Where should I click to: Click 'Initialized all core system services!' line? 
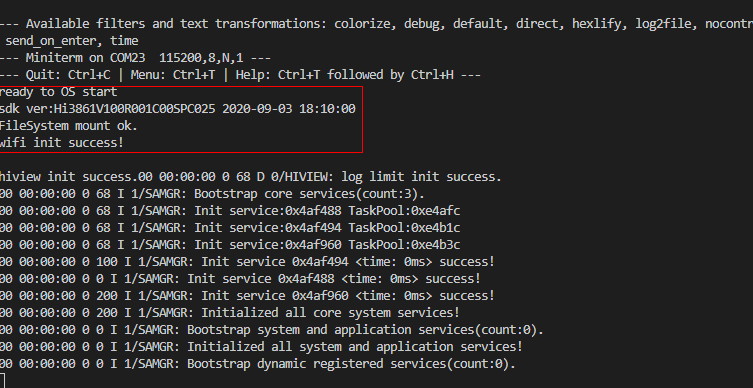click(230, 313)
